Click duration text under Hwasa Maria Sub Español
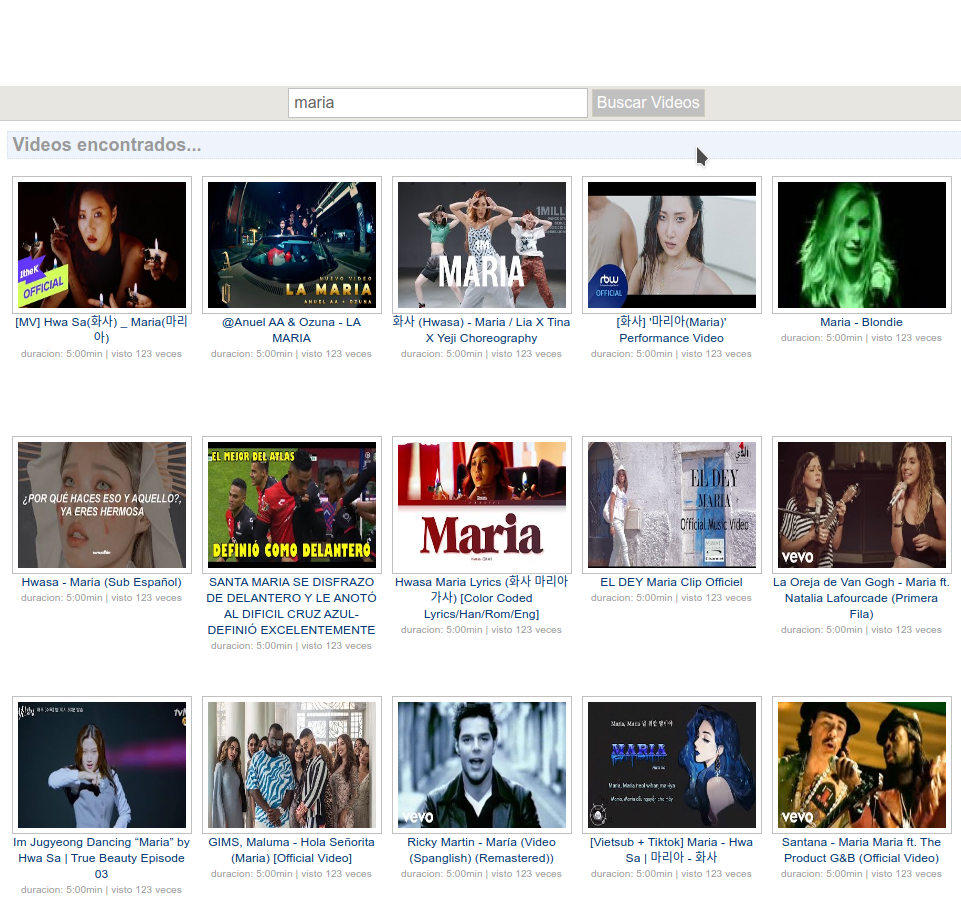Screen dimensions: 961x908 coord(102,597)
